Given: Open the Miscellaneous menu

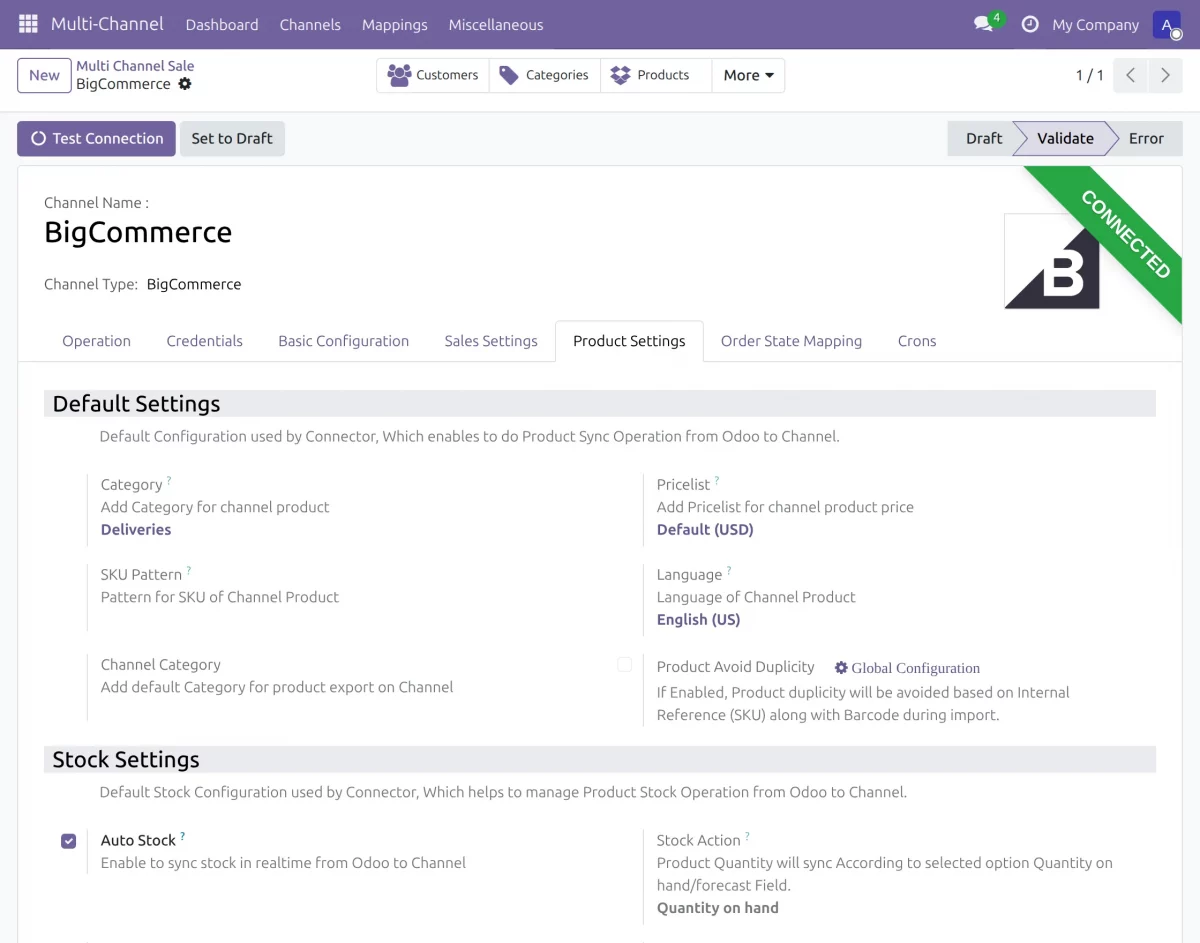Looking at the screenshot, I should tap(496, 25).
